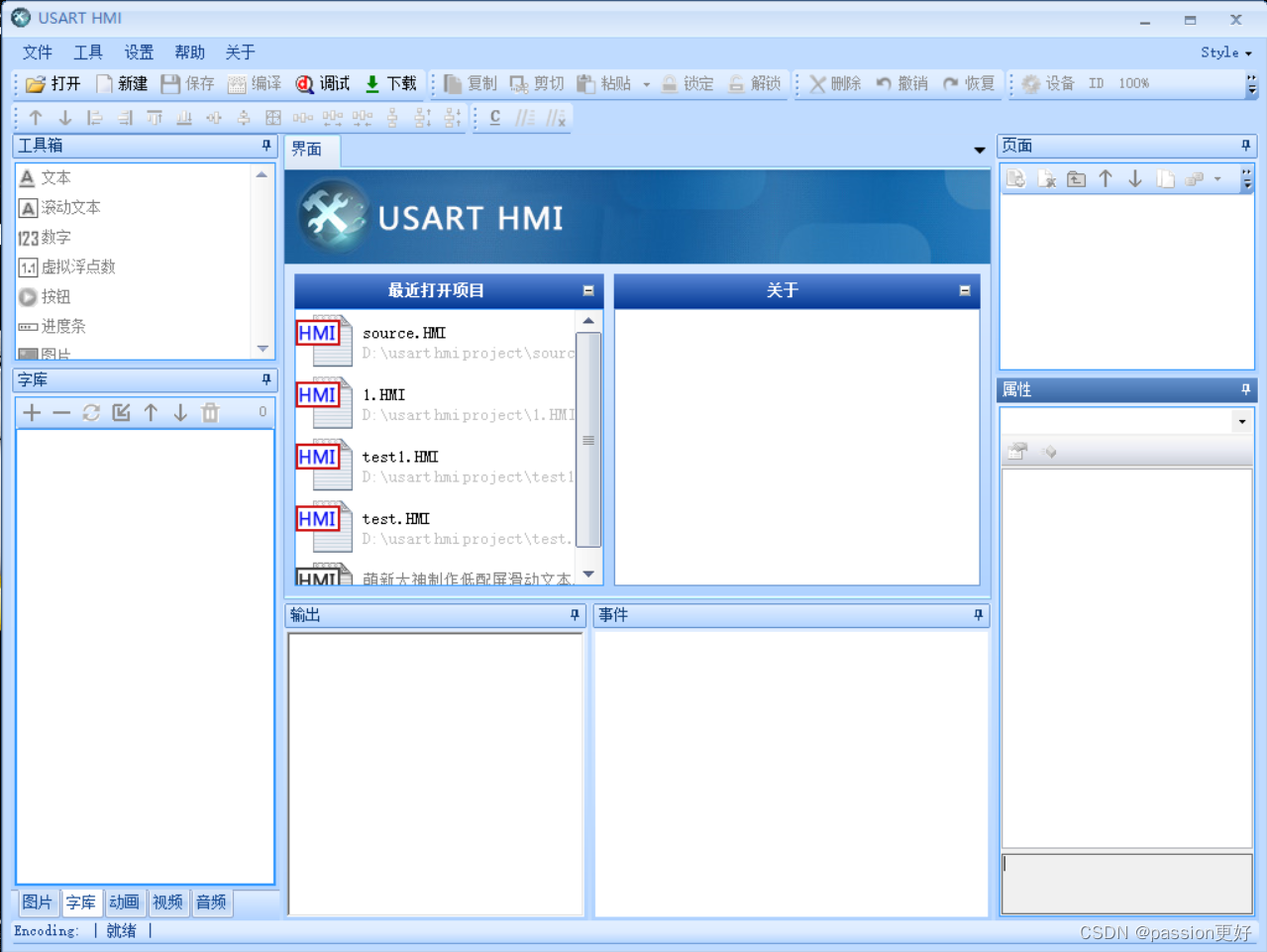Collapse the 关于 section
This screenshot has height=952, width=1267.
point(965,290)
